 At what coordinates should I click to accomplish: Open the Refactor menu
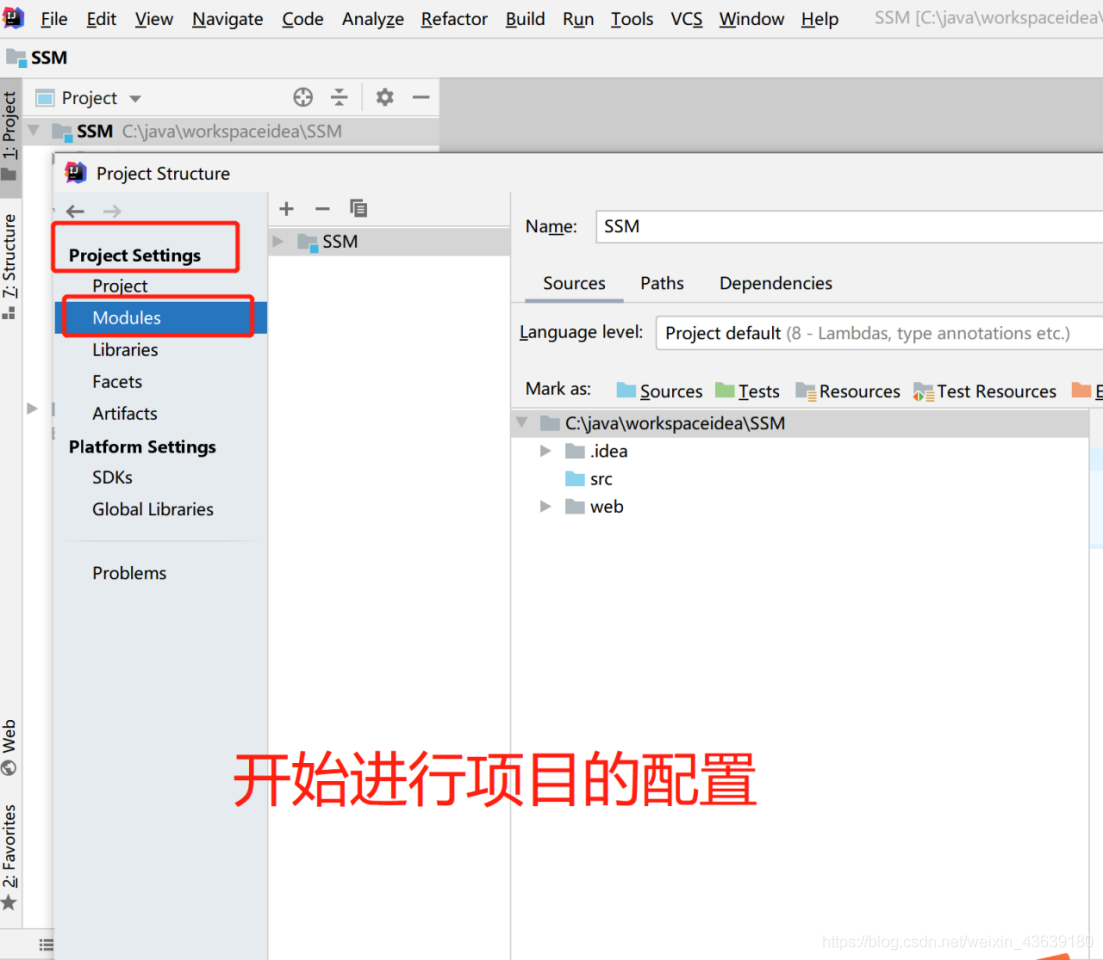pos(454,18)
